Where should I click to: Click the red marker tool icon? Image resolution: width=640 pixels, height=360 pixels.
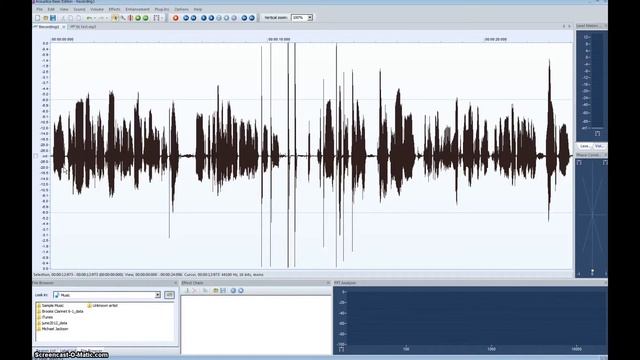pos(130,18)
